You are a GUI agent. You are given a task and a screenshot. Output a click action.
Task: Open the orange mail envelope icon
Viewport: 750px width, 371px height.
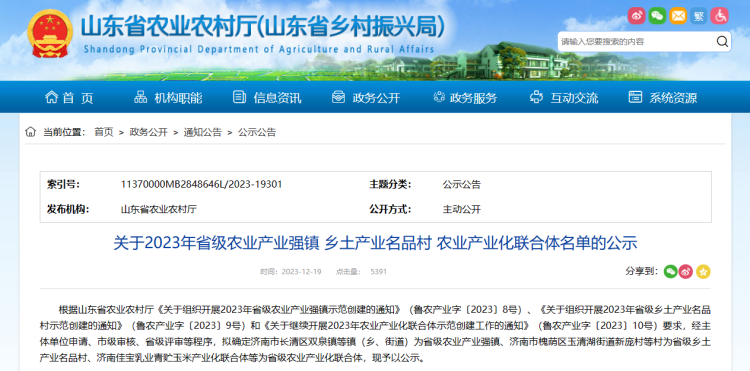678,16
